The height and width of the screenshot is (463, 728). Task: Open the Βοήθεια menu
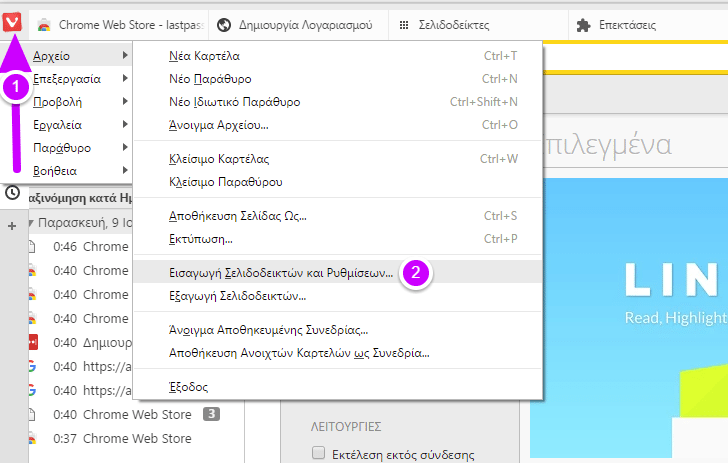click(x=55, y=171)
